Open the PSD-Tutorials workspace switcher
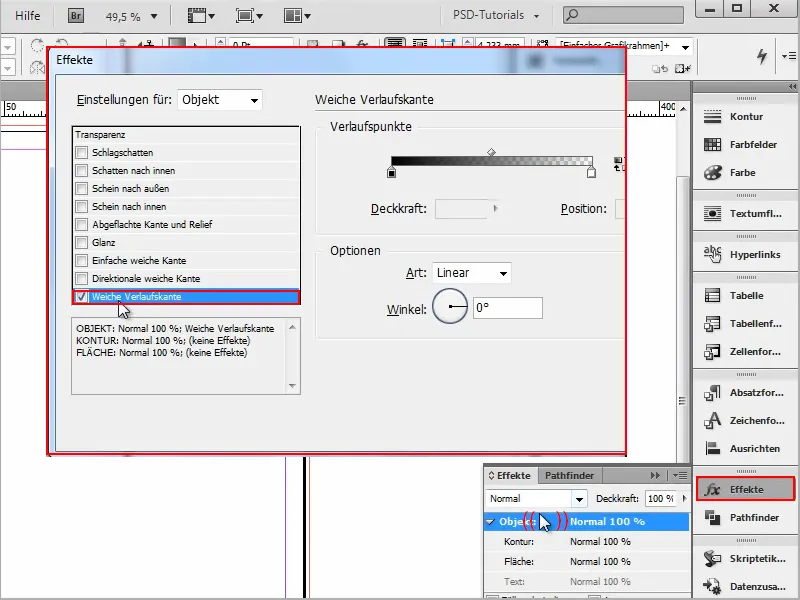800x600 pixels. (495, 15)
